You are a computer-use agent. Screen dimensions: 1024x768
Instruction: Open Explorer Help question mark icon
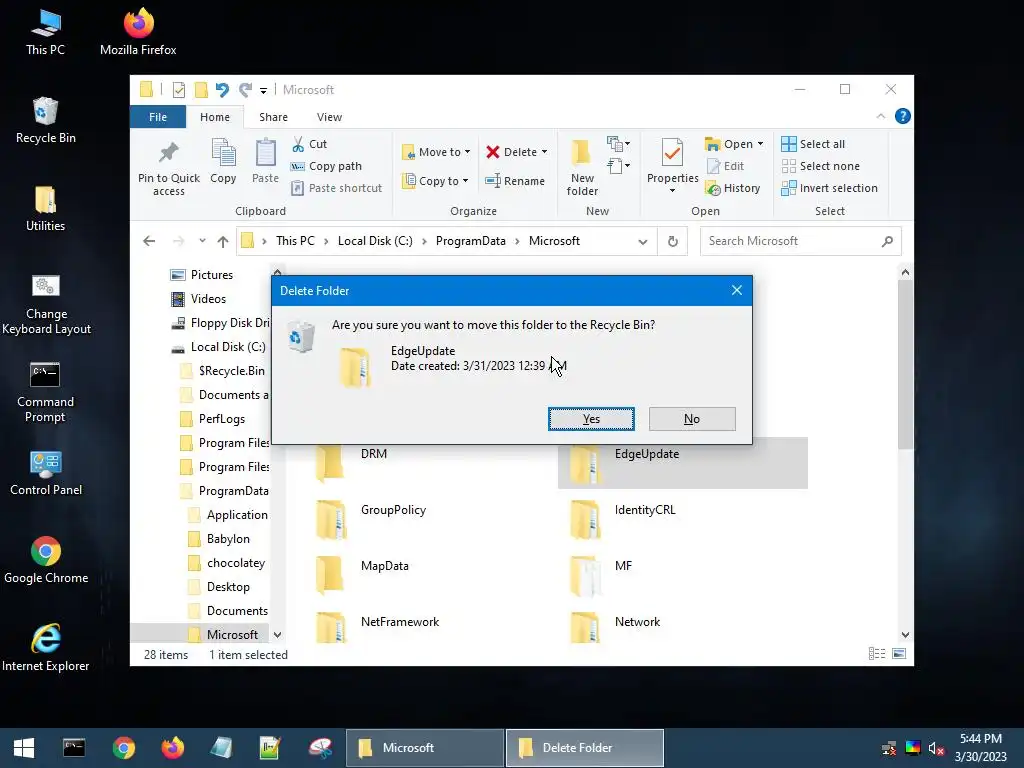tap(903, 116)
